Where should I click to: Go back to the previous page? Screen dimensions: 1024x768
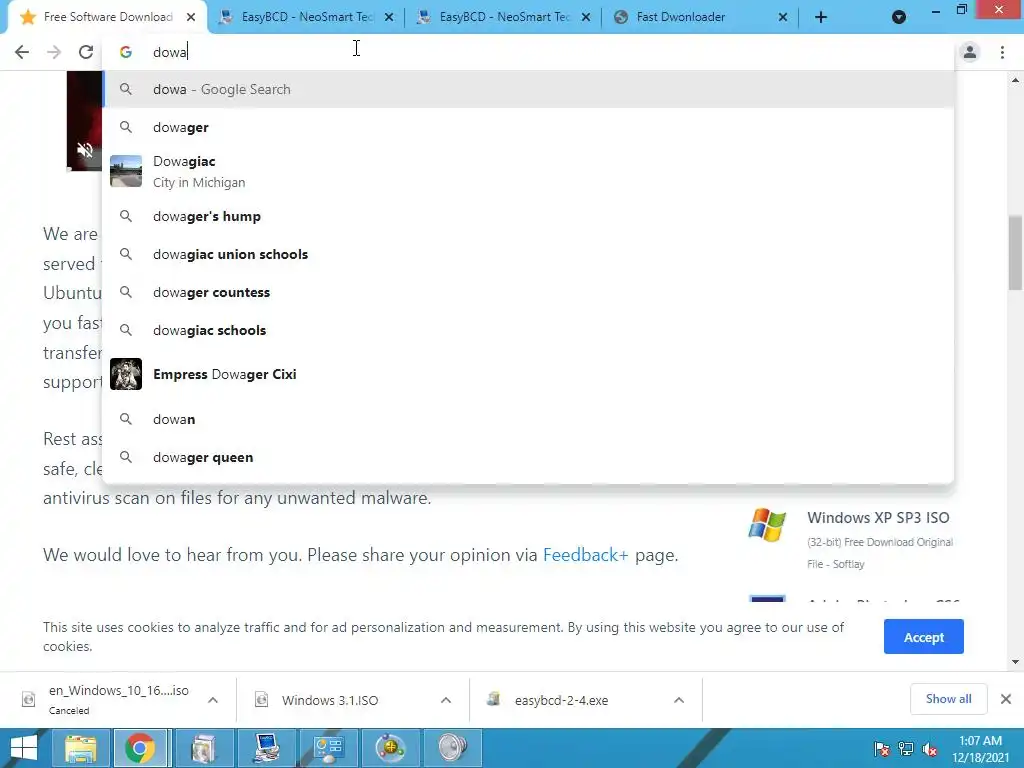pos(22,52)
